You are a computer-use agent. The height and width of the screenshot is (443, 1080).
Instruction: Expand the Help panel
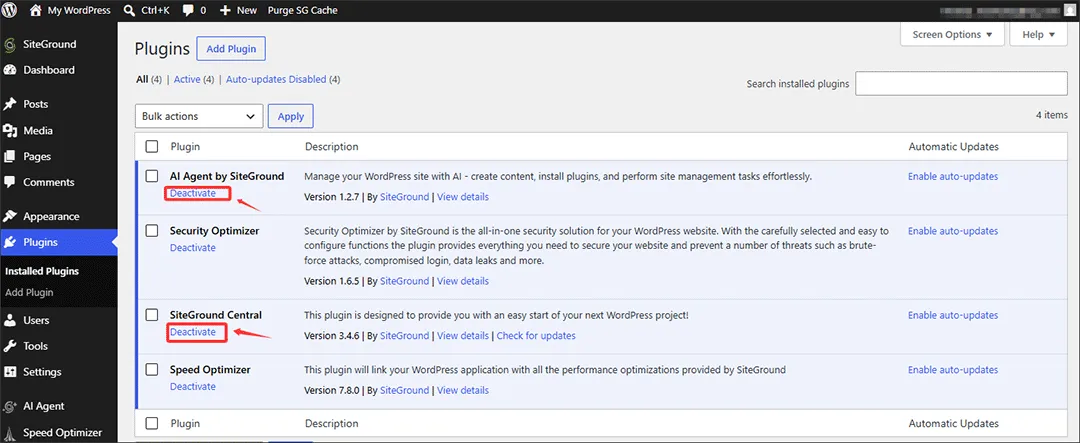(1039, 34)
